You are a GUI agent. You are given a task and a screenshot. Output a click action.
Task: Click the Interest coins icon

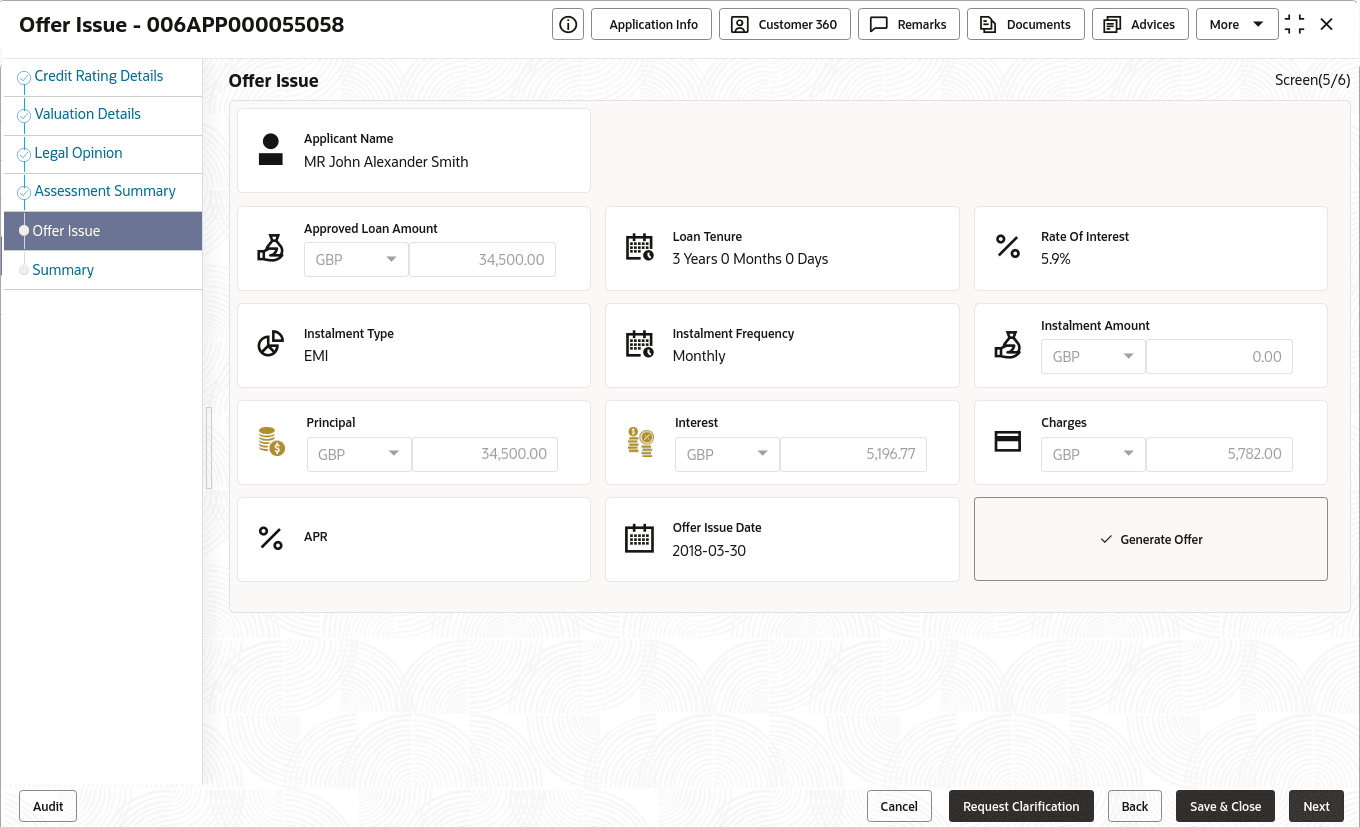(x=640, y=442)
